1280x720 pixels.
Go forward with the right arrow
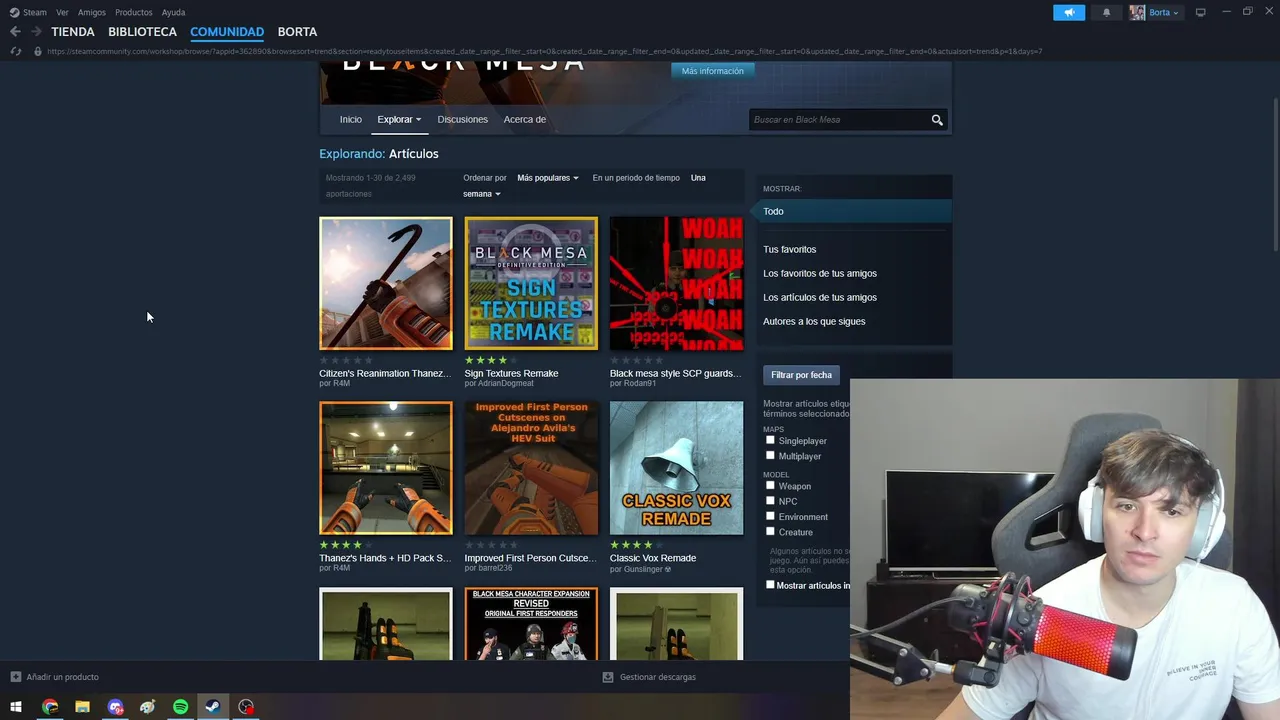click(36, 32)
